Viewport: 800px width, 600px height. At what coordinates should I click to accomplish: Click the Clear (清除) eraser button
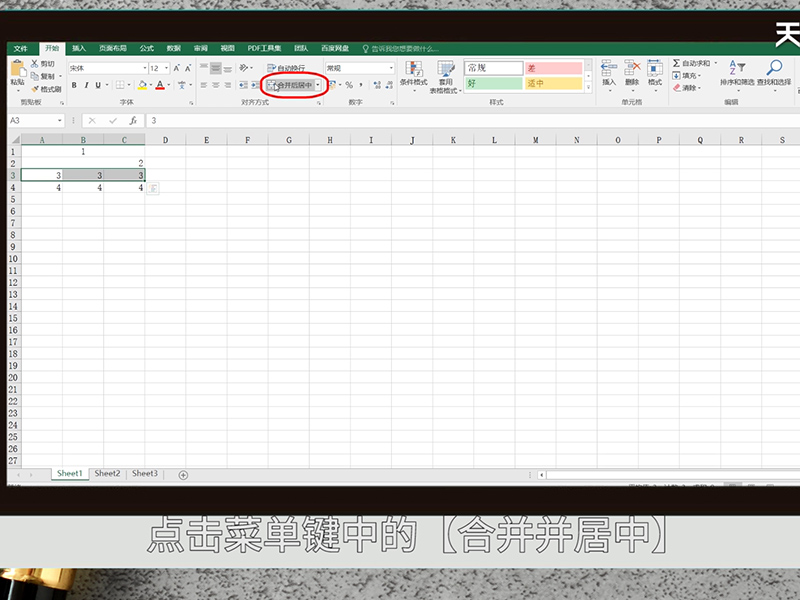(x=686, y=88)
